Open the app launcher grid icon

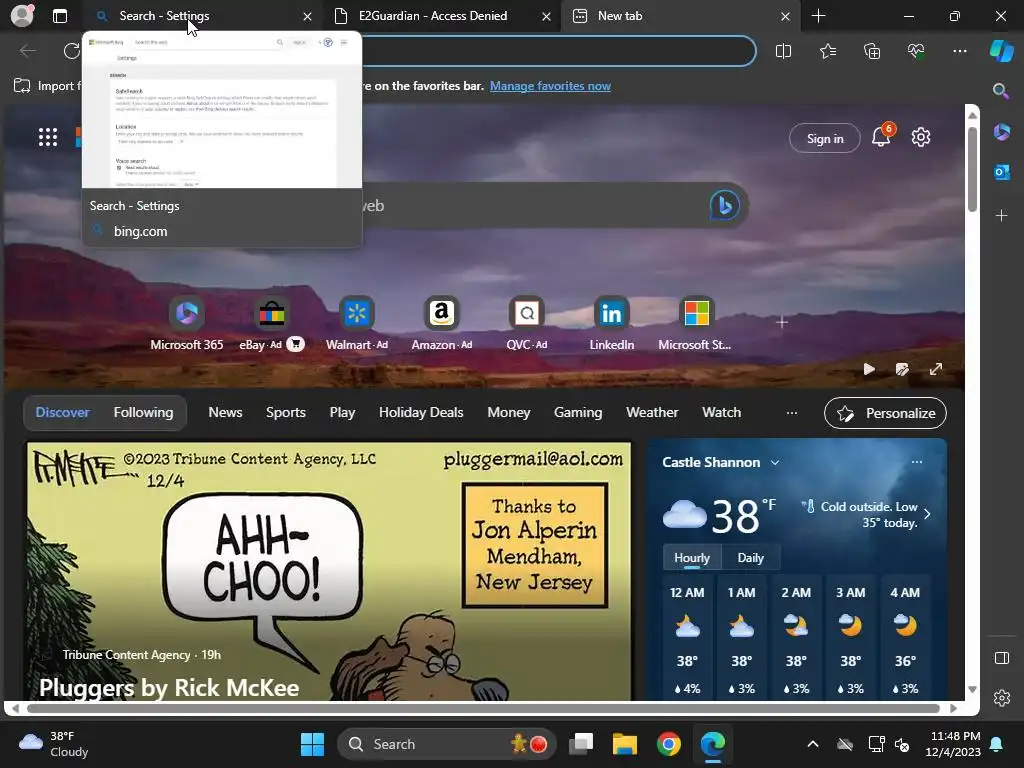[x=48, y=137]
